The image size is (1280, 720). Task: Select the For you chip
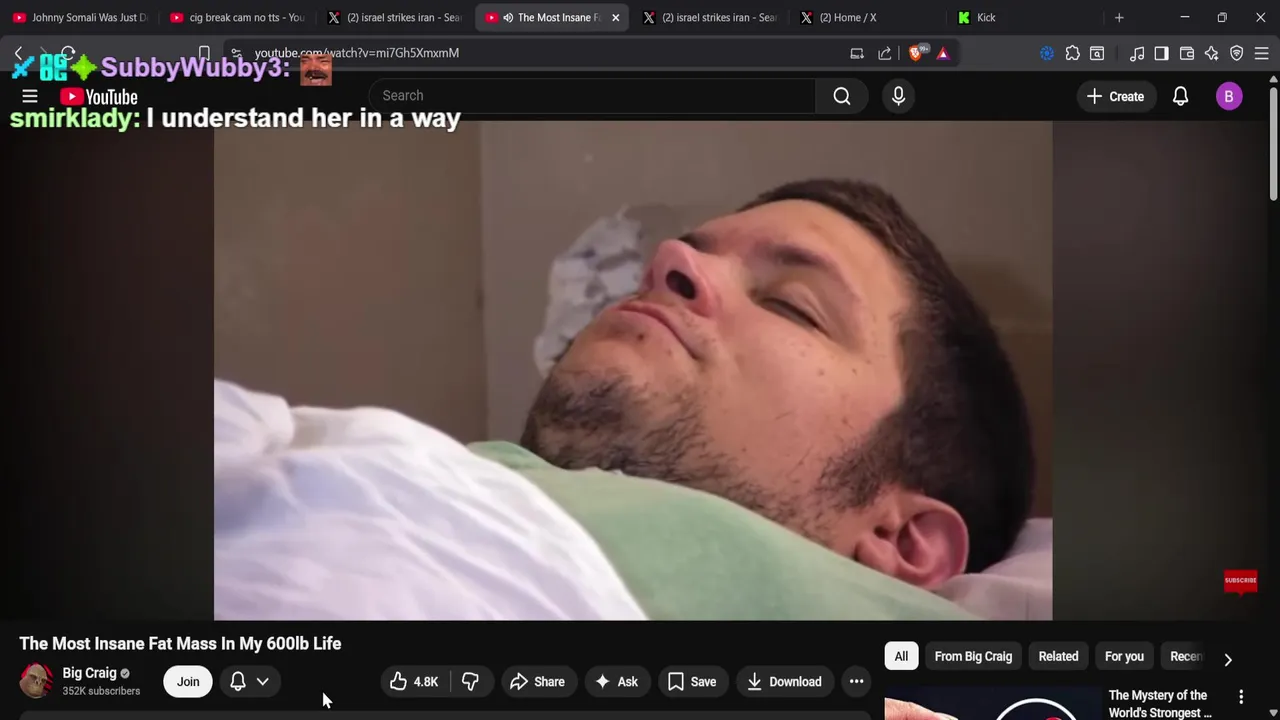coord(1124,657)
